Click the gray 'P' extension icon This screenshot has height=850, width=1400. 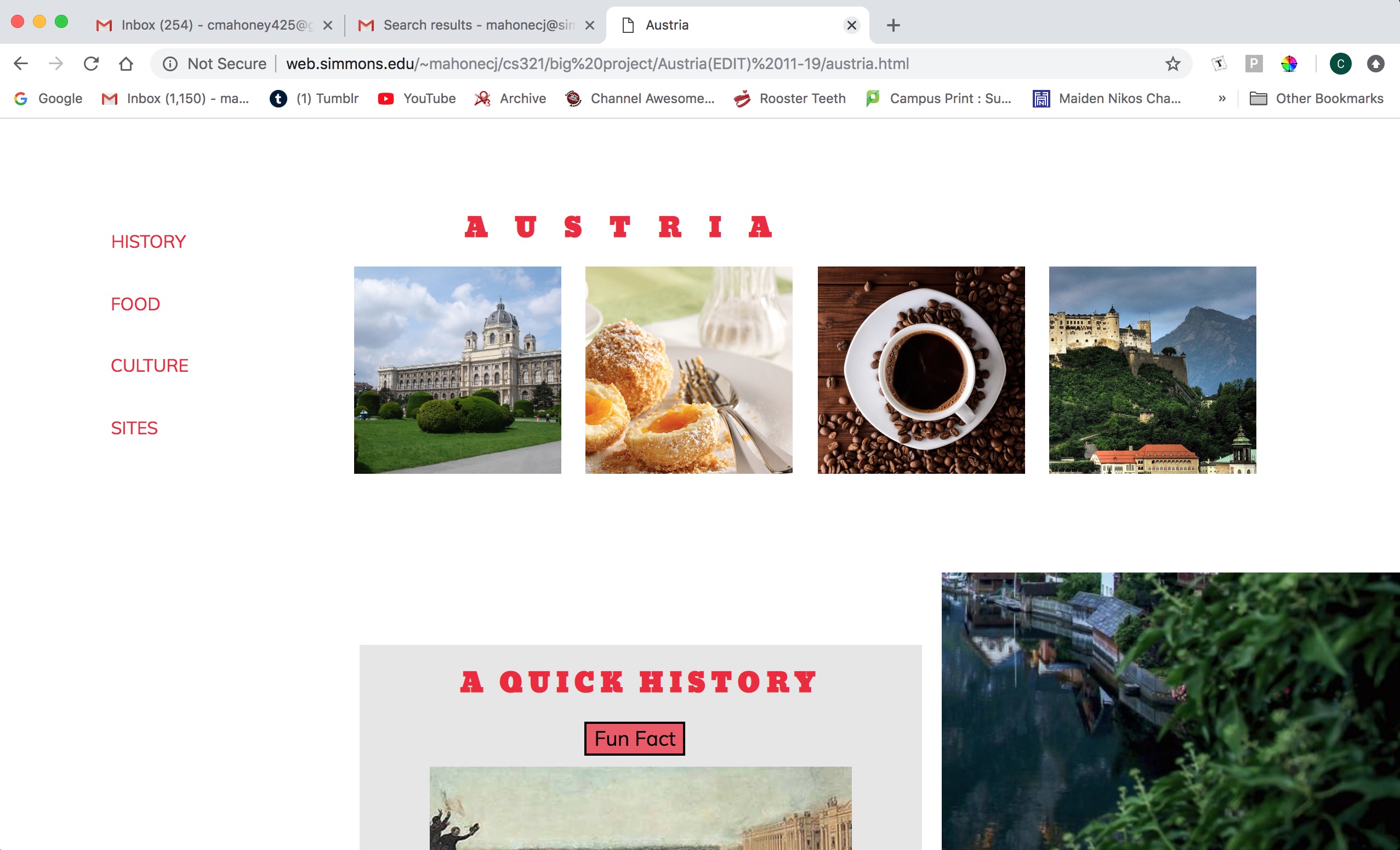[x=1254, y=64]
